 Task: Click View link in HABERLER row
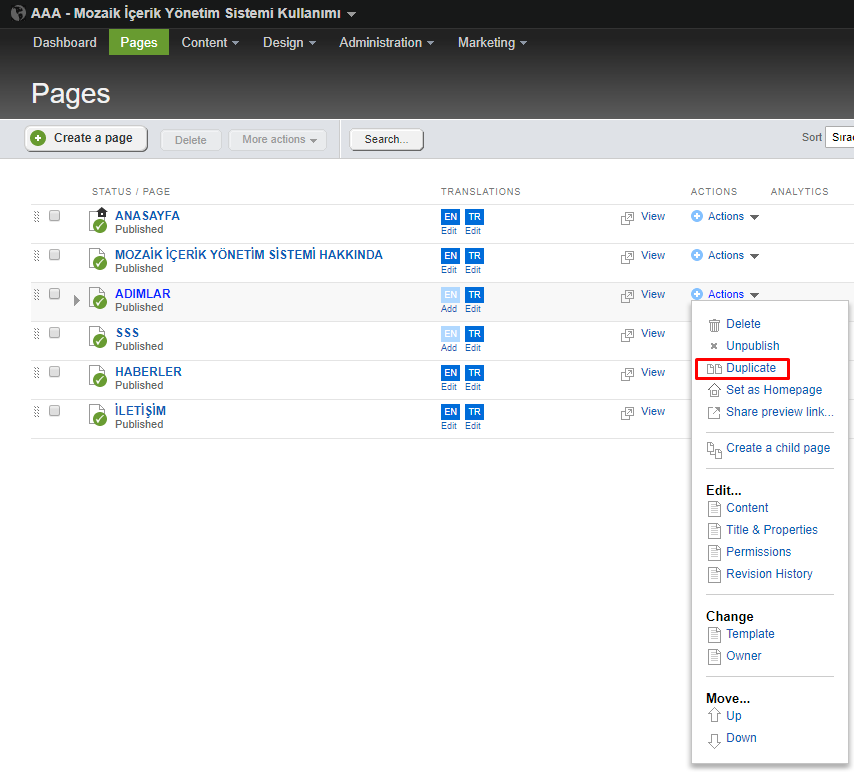(x=653, y=372)
